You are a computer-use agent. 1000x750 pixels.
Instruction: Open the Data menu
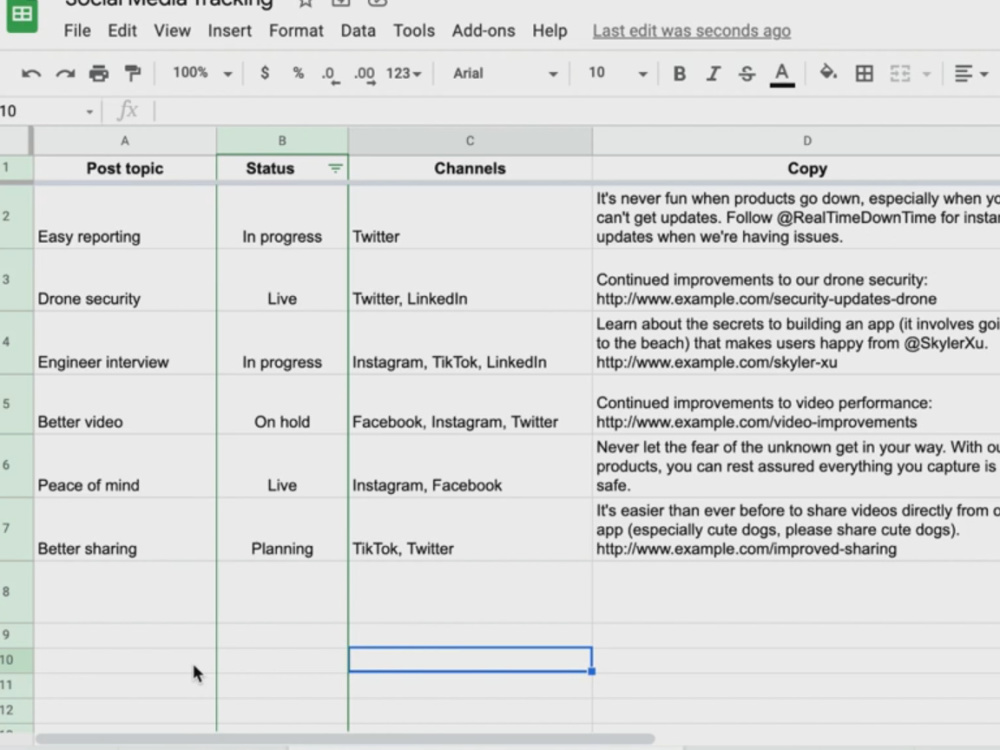pyautogui.click(x=358, y=31)
